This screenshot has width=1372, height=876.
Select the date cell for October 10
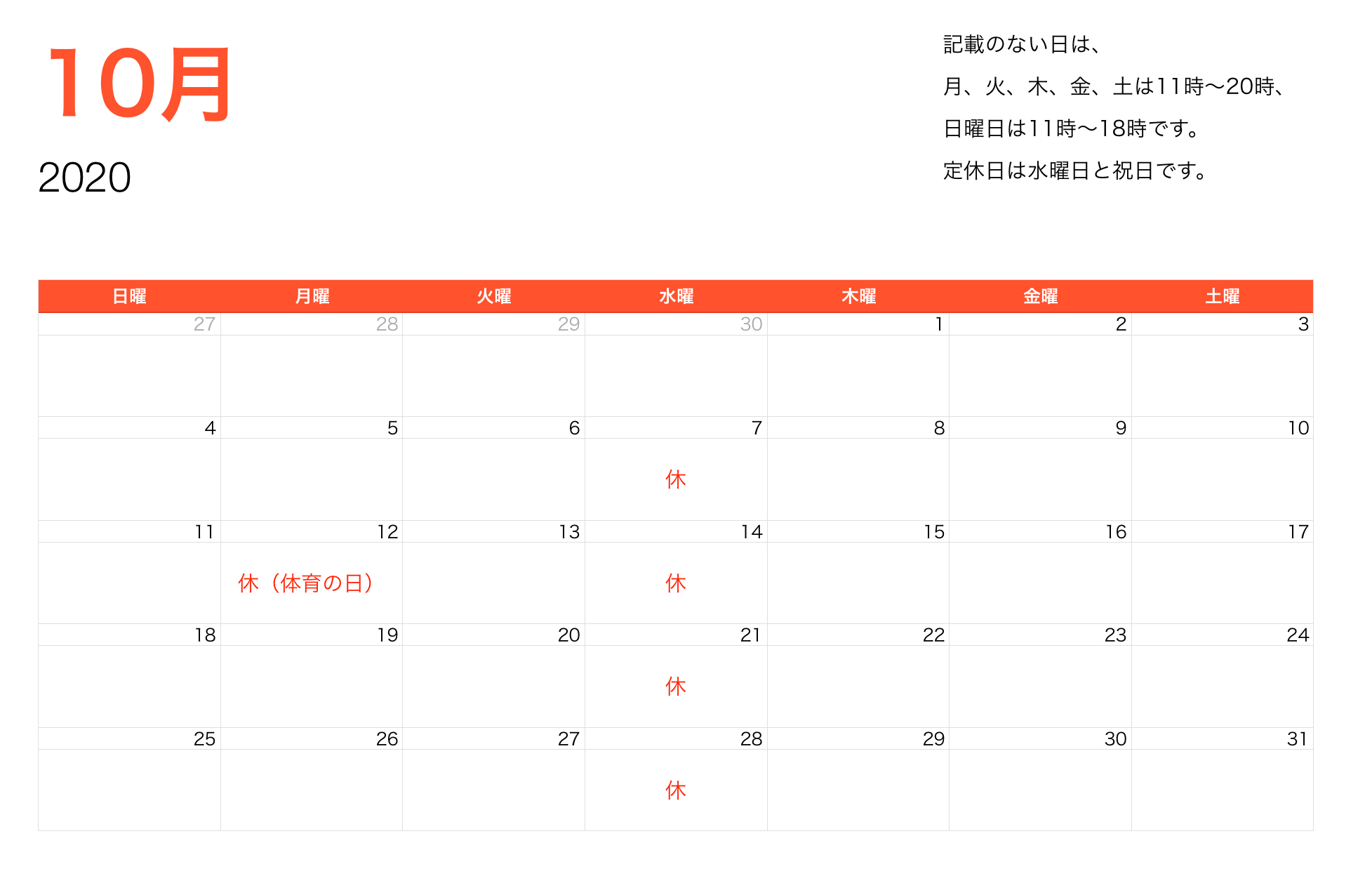[x=1300, y=427]
